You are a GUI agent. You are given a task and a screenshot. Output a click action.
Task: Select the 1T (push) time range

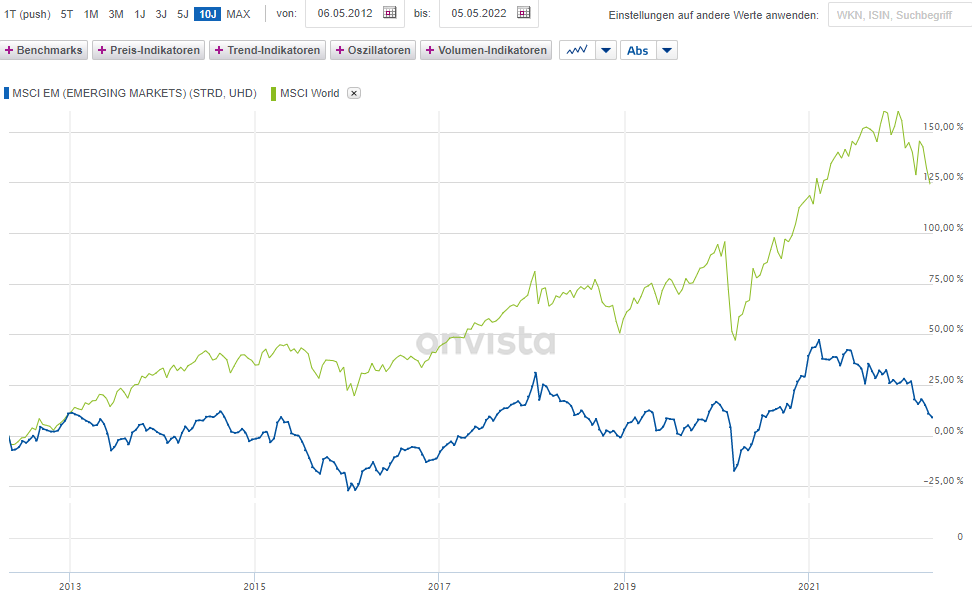point(27,14)
